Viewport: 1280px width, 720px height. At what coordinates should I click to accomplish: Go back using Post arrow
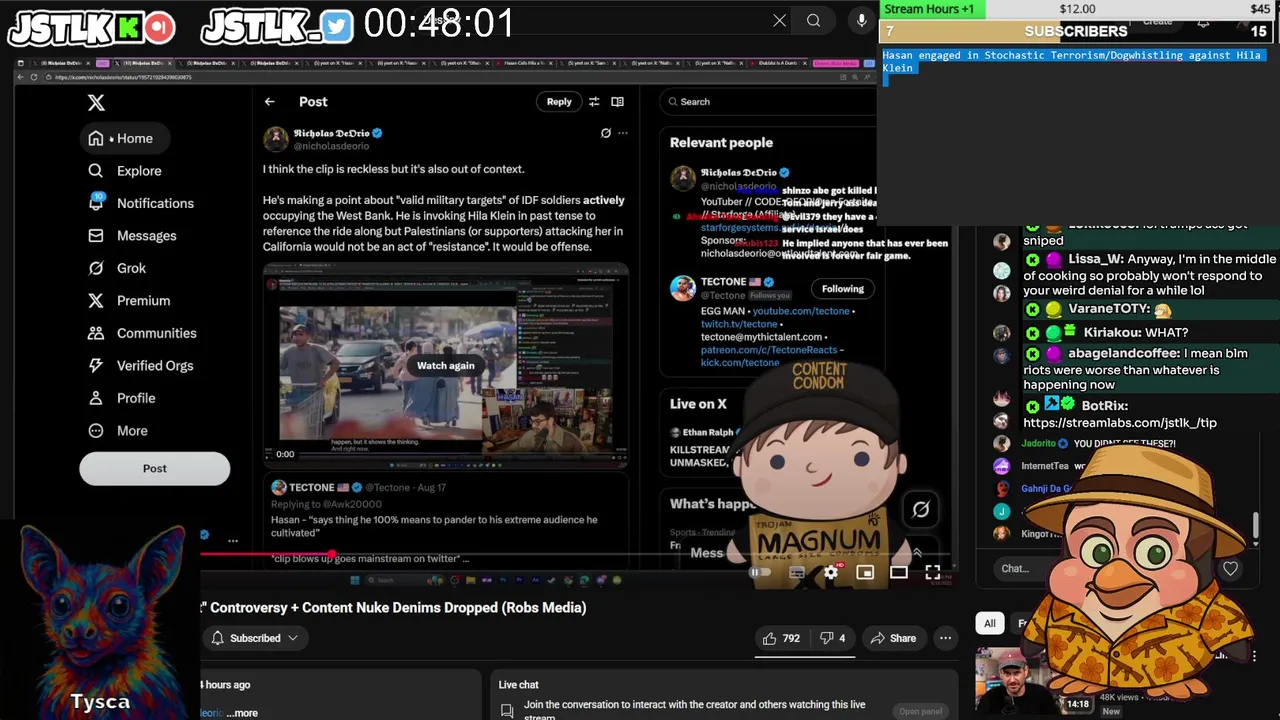269,102
